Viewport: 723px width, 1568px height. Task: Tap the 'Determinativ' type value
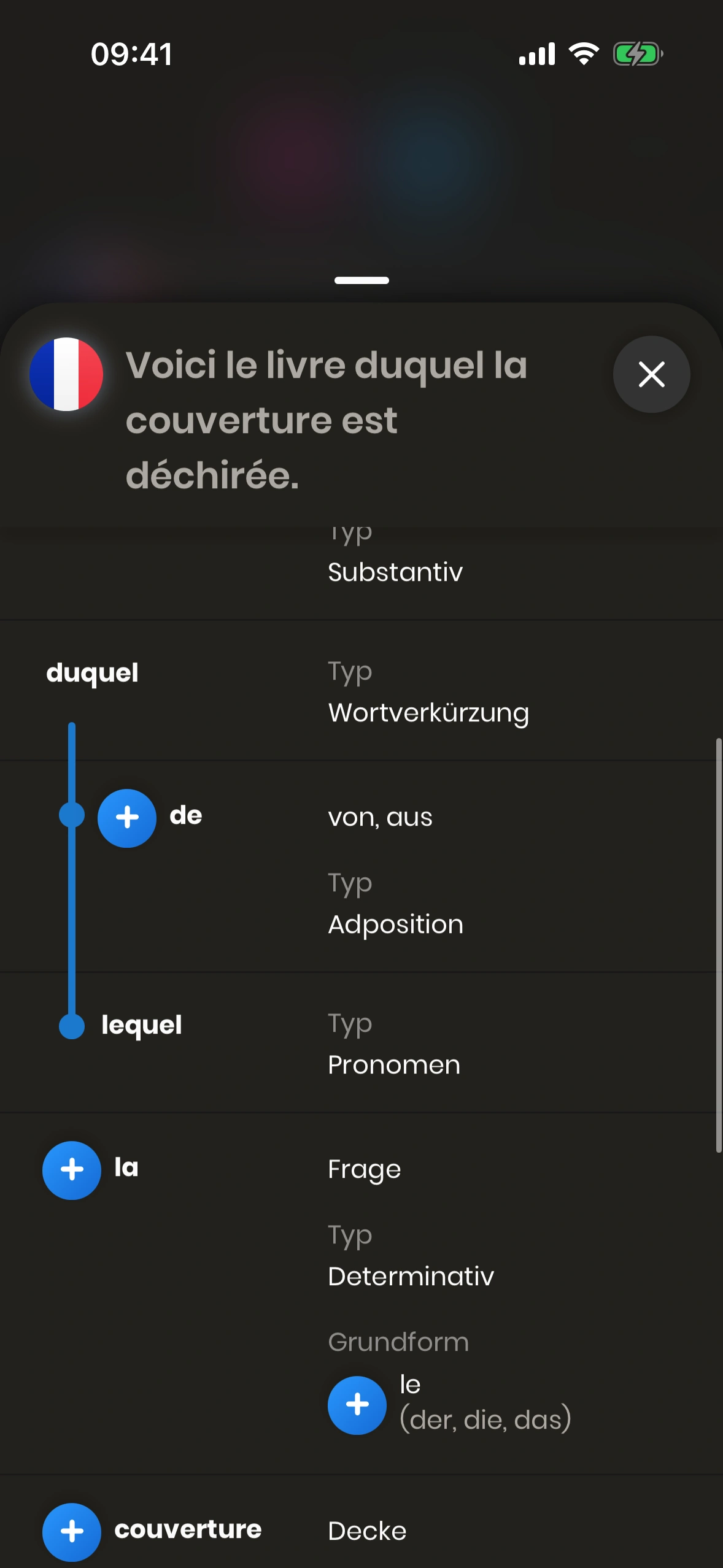coord(411,1277)
